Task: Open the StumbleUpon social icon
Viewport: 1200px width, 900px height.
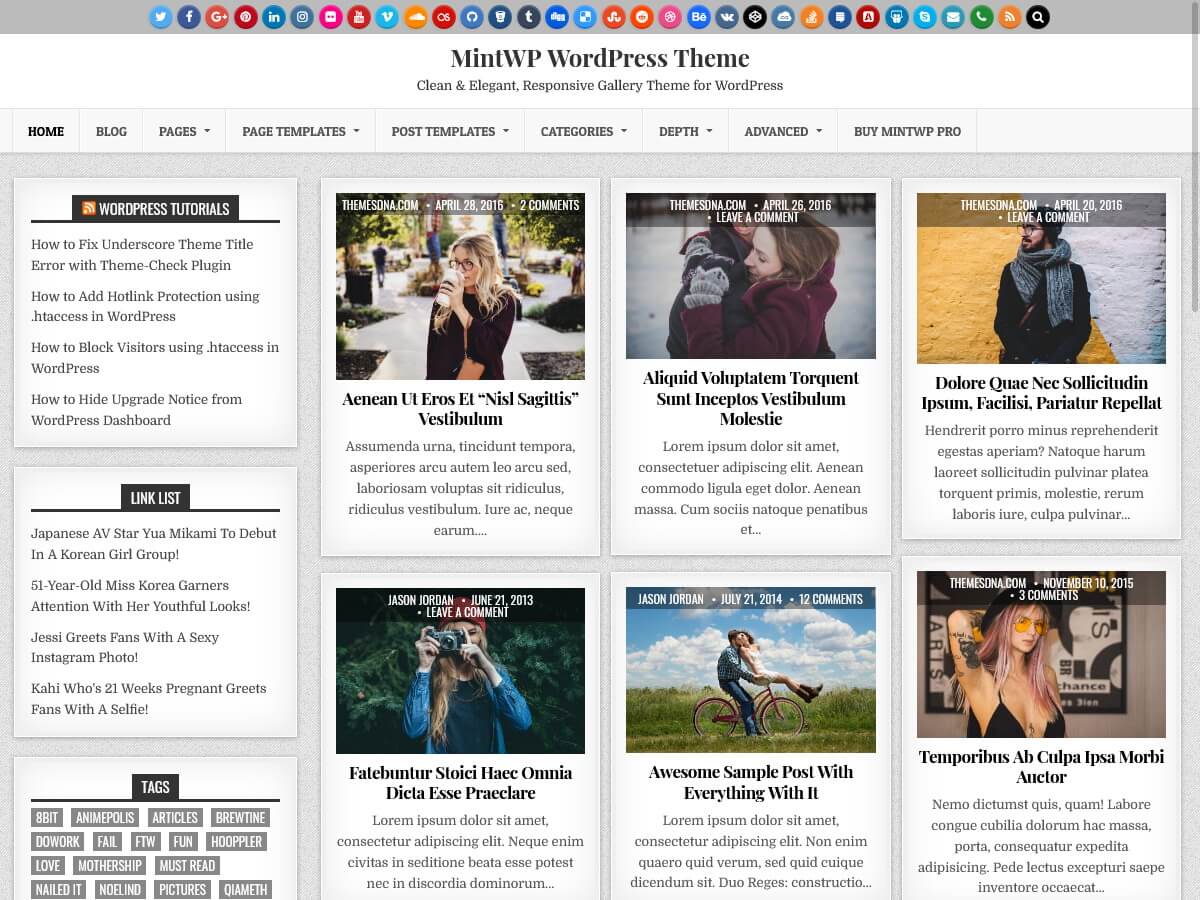Action: tap(614, 17)
